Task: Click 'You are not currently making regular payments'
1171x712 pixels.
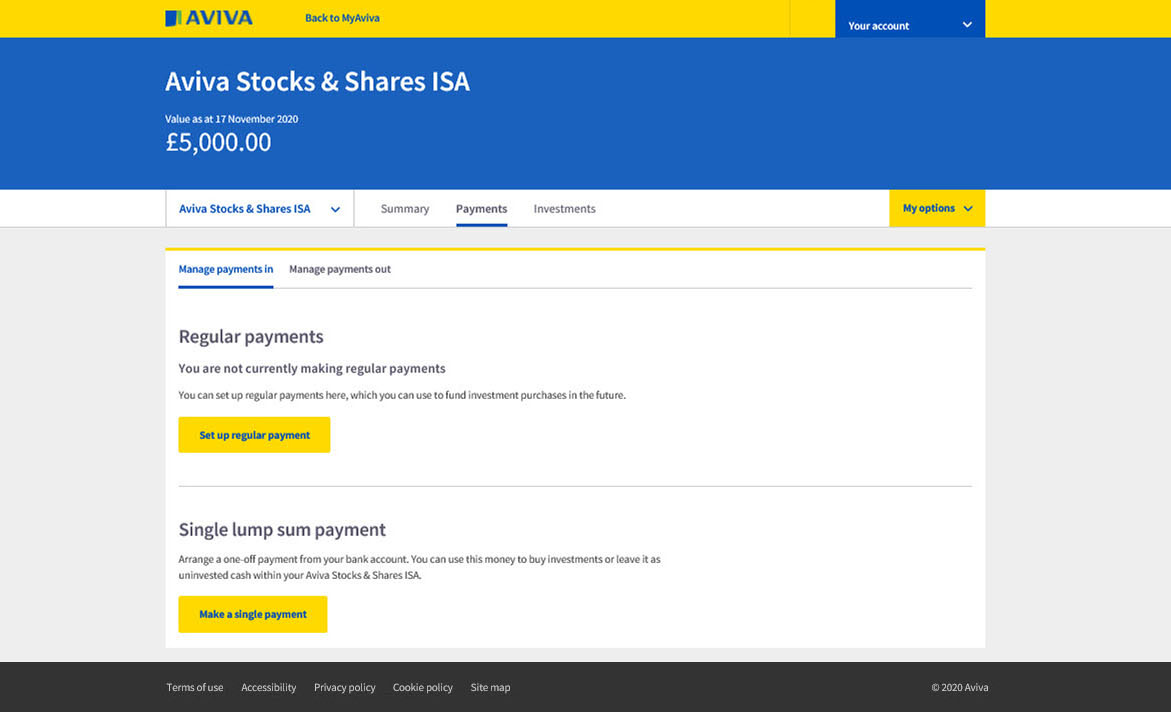Action: pos(312,368)
